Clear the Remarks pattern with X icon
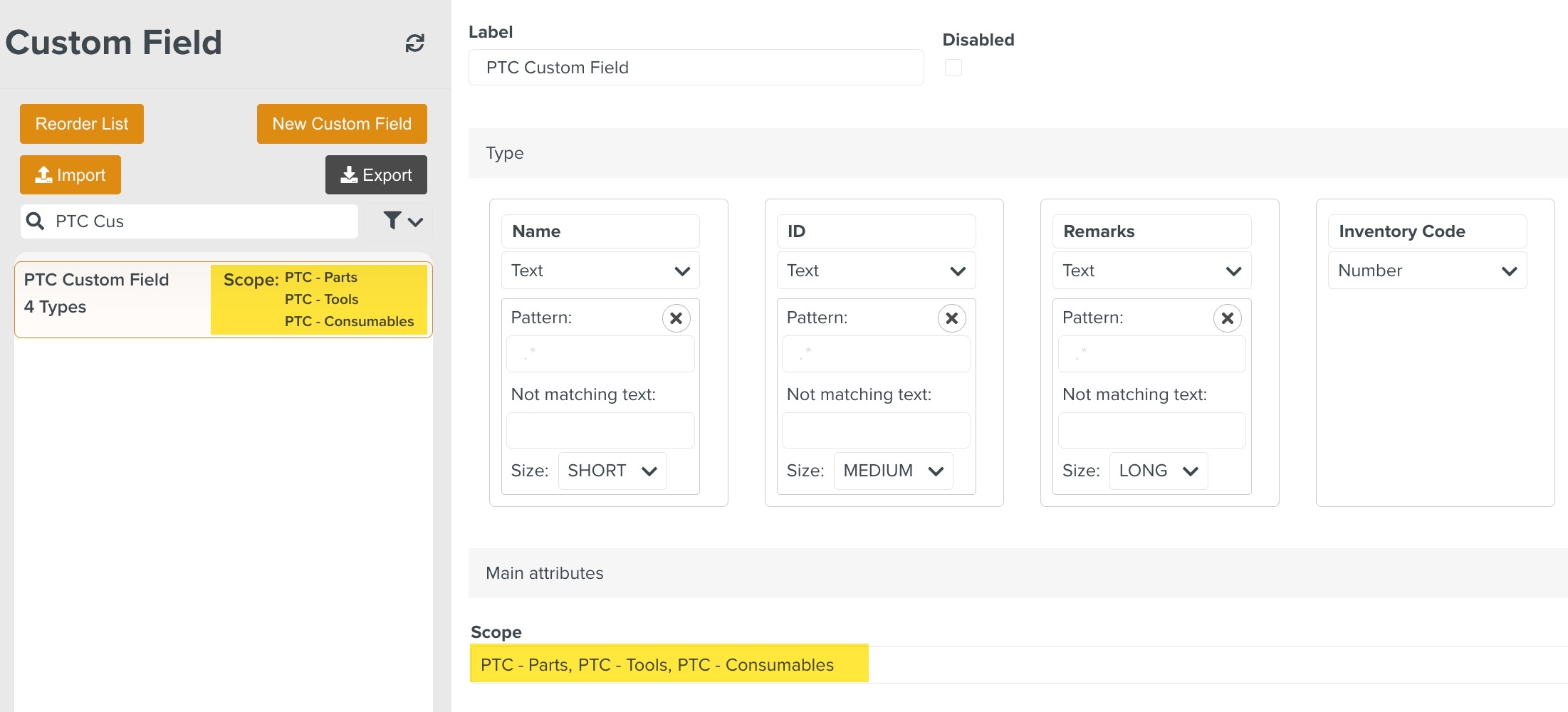1568x712 pixels. coord(1227,318)
